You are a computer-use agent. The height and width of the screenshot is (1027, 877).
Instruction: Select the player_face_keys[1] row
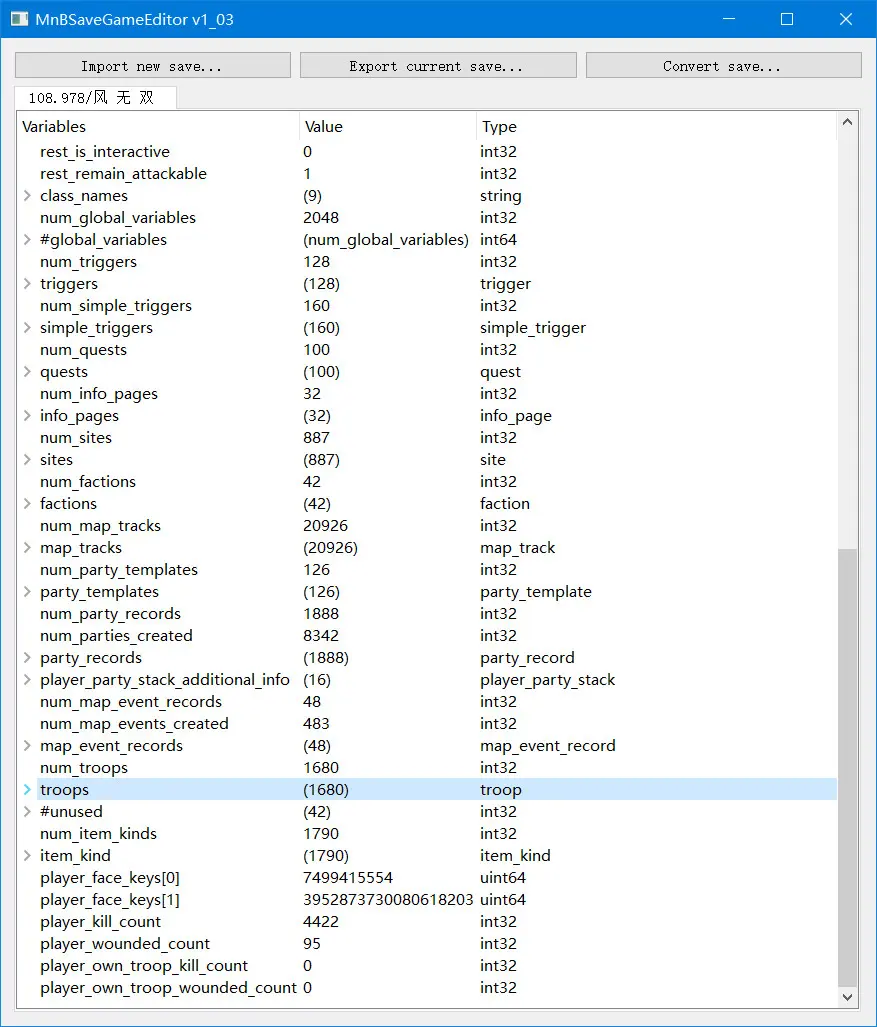(427, 899)
